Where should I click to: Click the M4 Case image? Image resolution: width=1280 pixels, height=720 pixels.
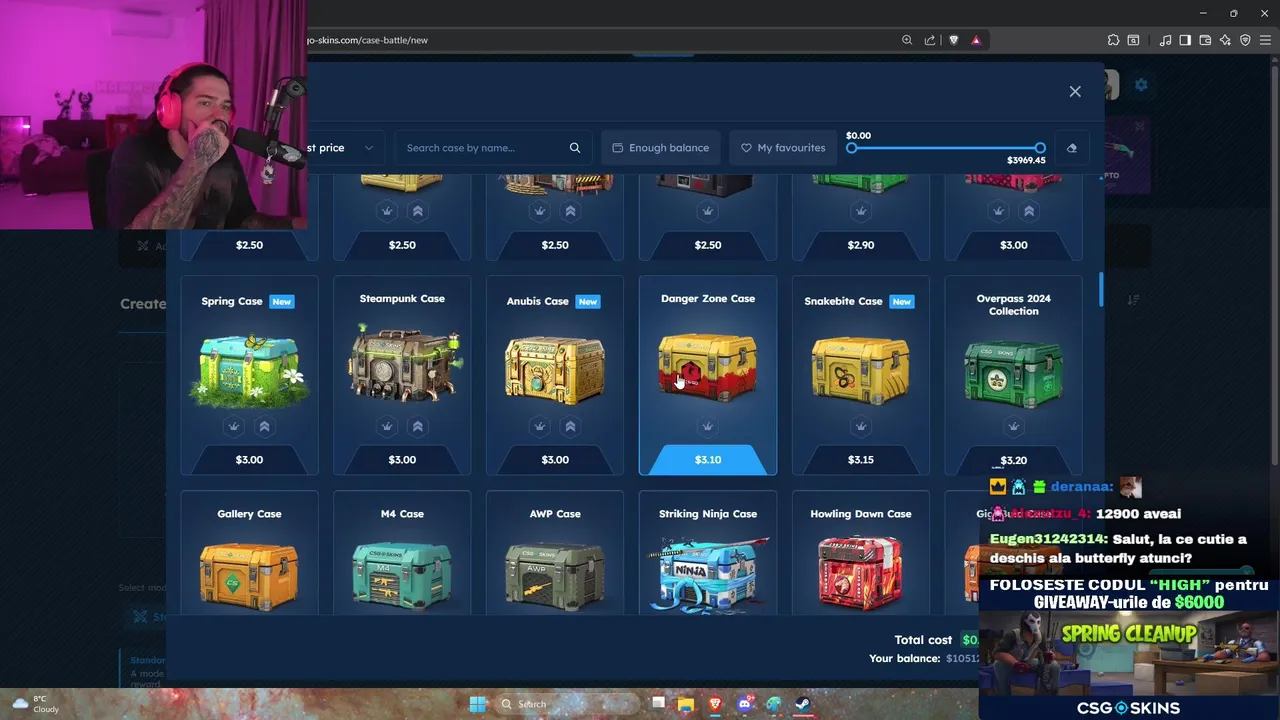(402, 576)
